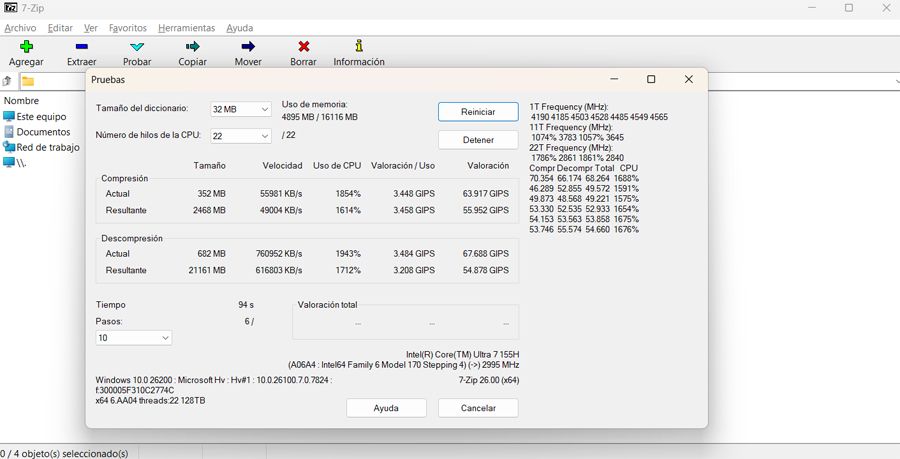Click the 21161 MB size value
900x459 pixels.
click(x=207, y=270)
